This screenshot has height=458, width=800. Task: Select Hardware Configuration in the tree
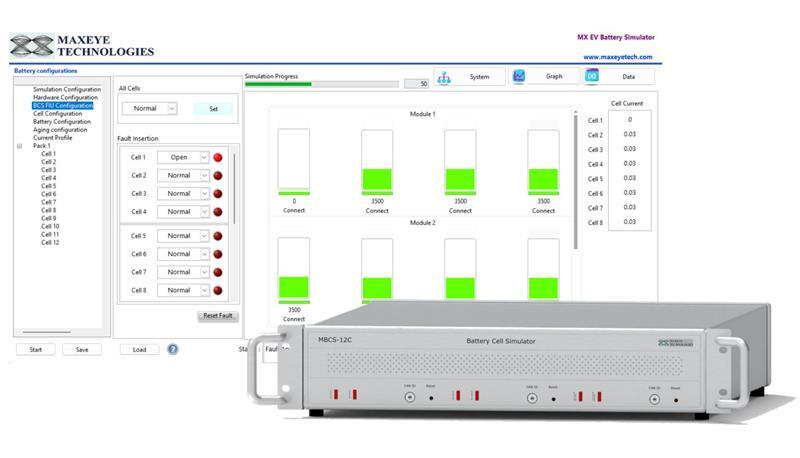point(65,97)
